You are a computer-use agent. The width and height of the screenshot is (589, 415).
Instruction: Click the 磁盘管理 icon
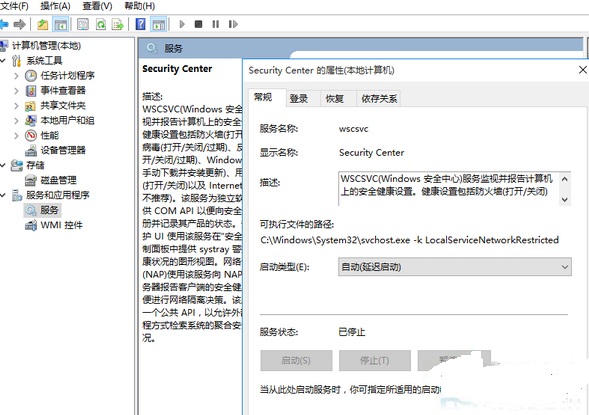tap(30, 180)
